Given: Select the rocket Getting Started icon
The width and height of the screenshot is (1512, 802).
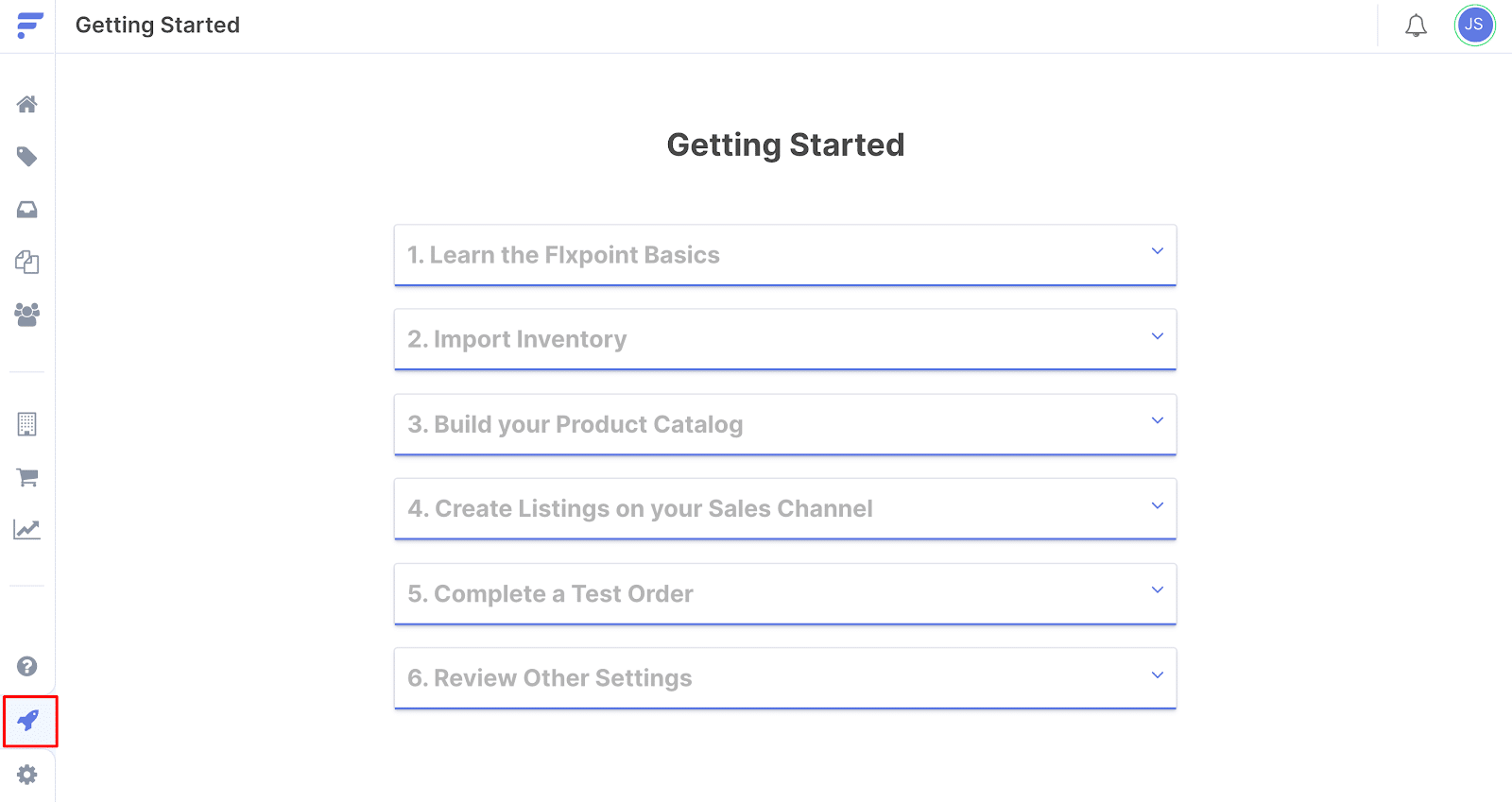Looking at the screenshot, I should 28,721.
